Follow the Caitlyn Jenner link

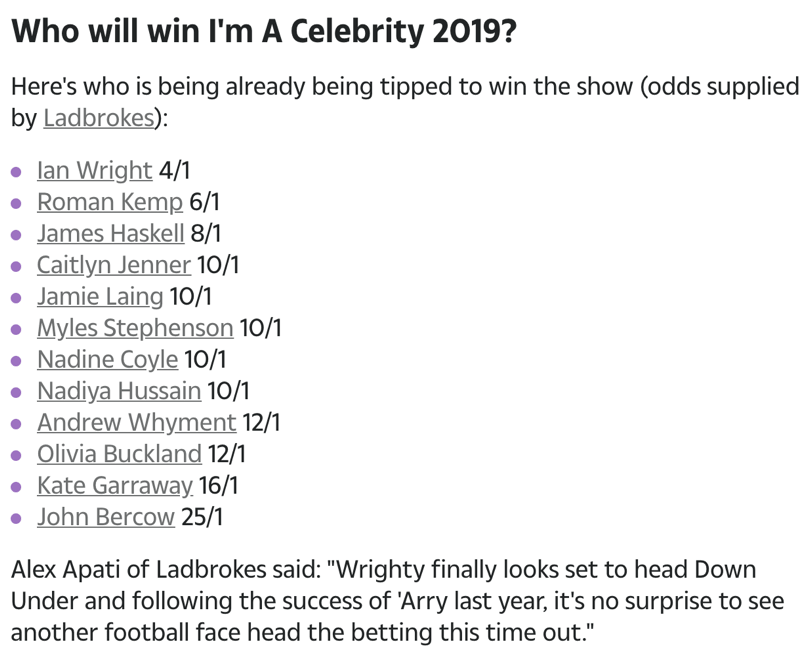[x=114, y=265]
